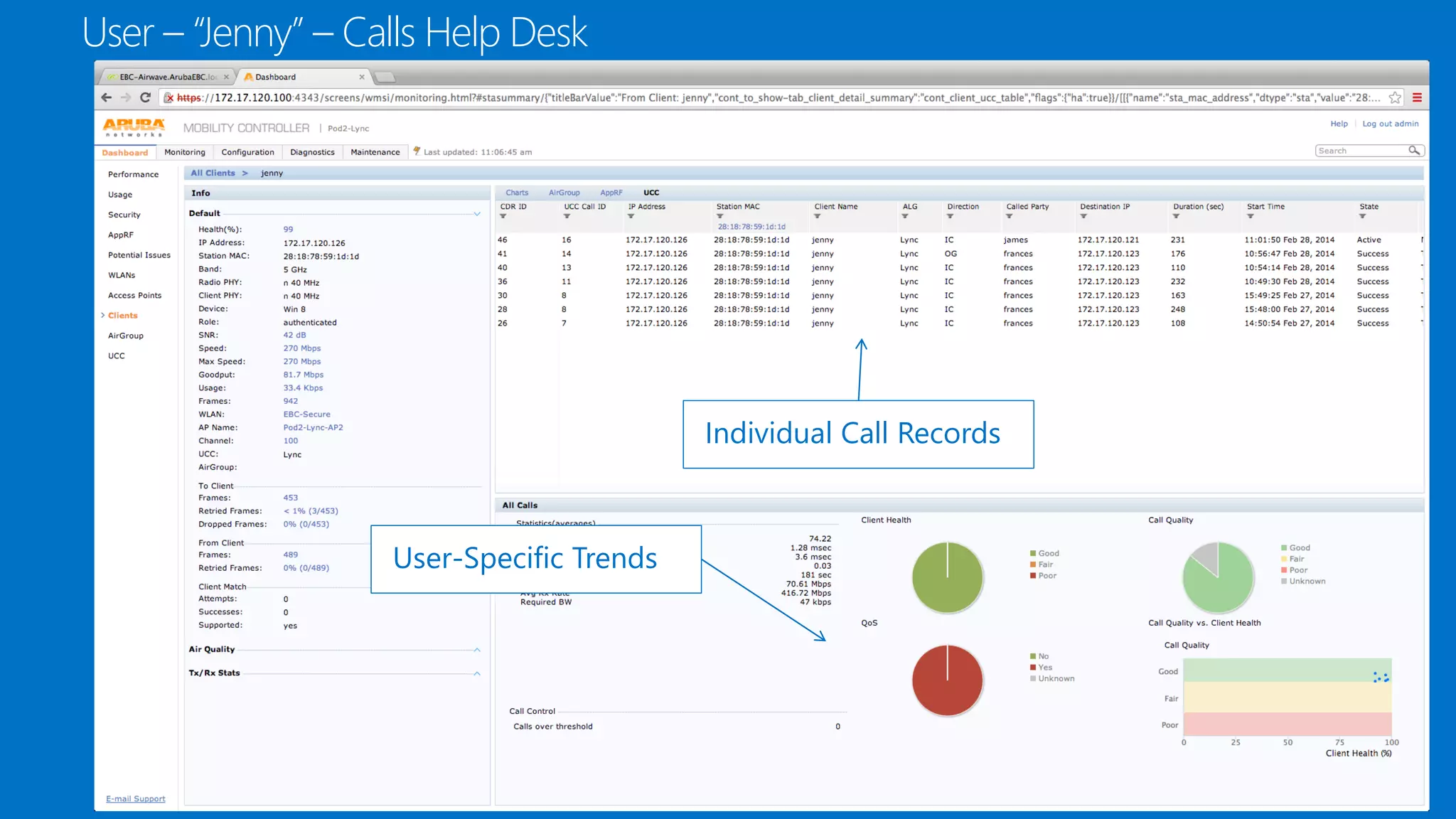Open the Diagnostics tab
1456x819 pixels.
click(x=312, y=152)
